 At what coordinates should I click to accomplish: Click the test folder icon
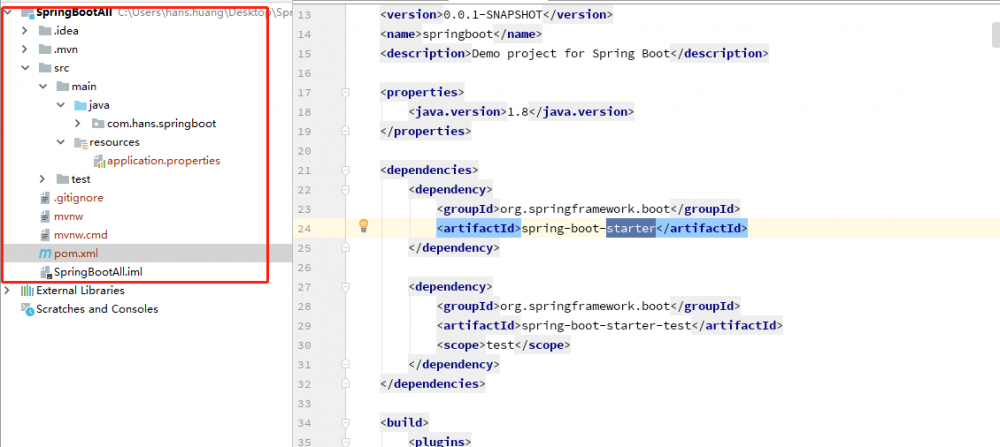pyautogui.click(x=62, y=179)
